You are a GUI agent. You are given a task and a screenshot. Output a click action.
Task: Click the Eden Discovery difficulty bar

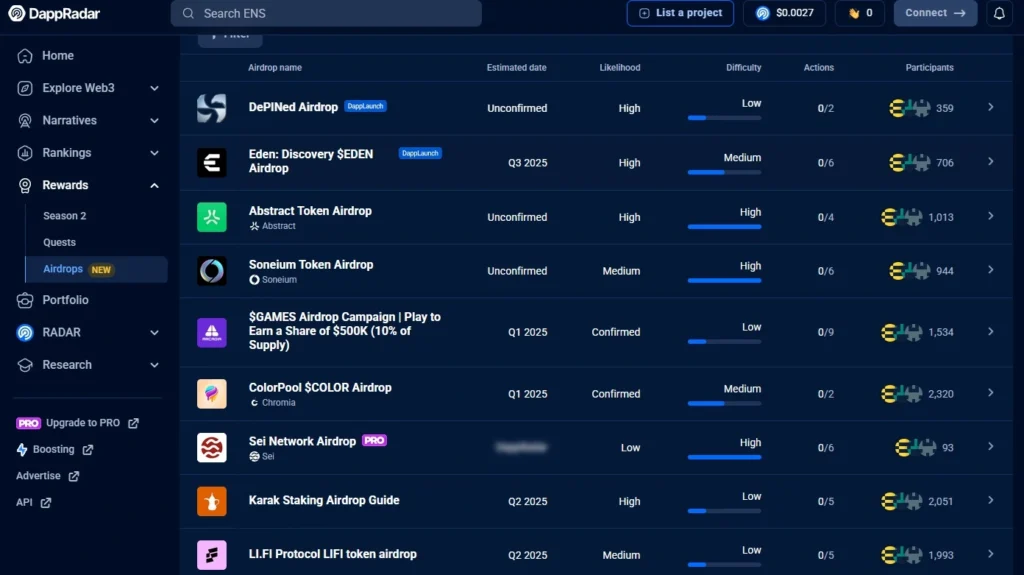pyautogui.click(x=724, y=172)
